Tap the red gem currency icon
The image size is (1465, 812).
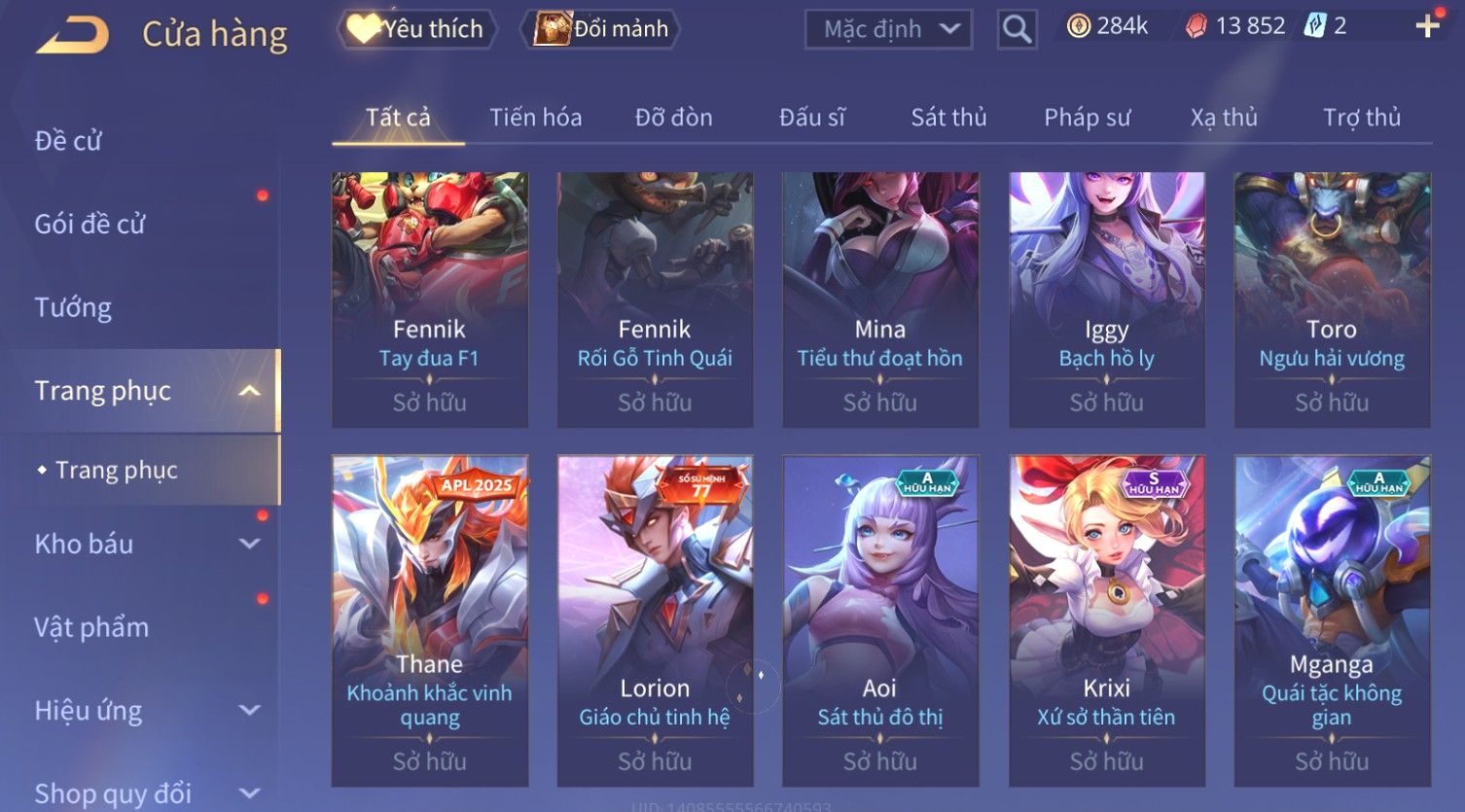(x=1196, y=26)
